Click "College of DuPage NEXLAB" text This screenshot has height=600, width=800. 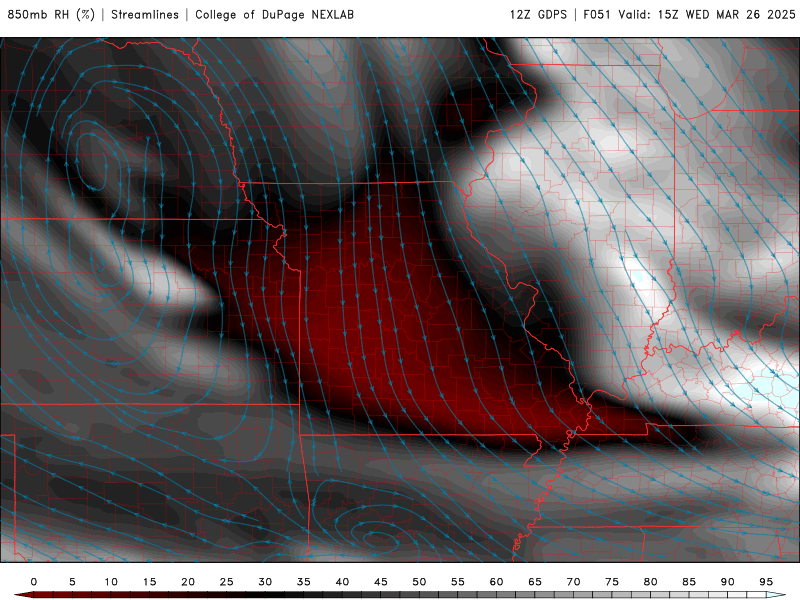pos(274,14)
